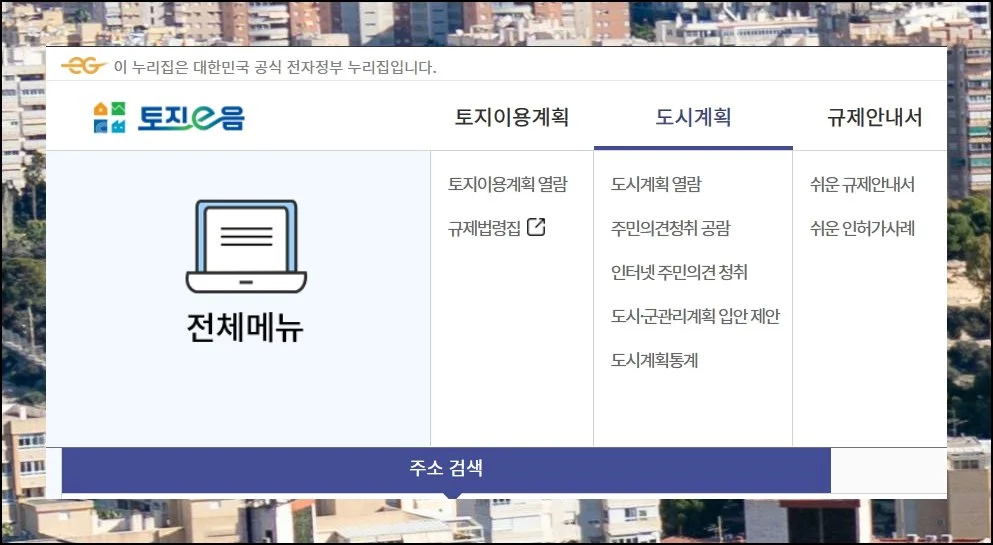993x545 pixels.
Task: View 도시계획통계 page
Action: 654,360
